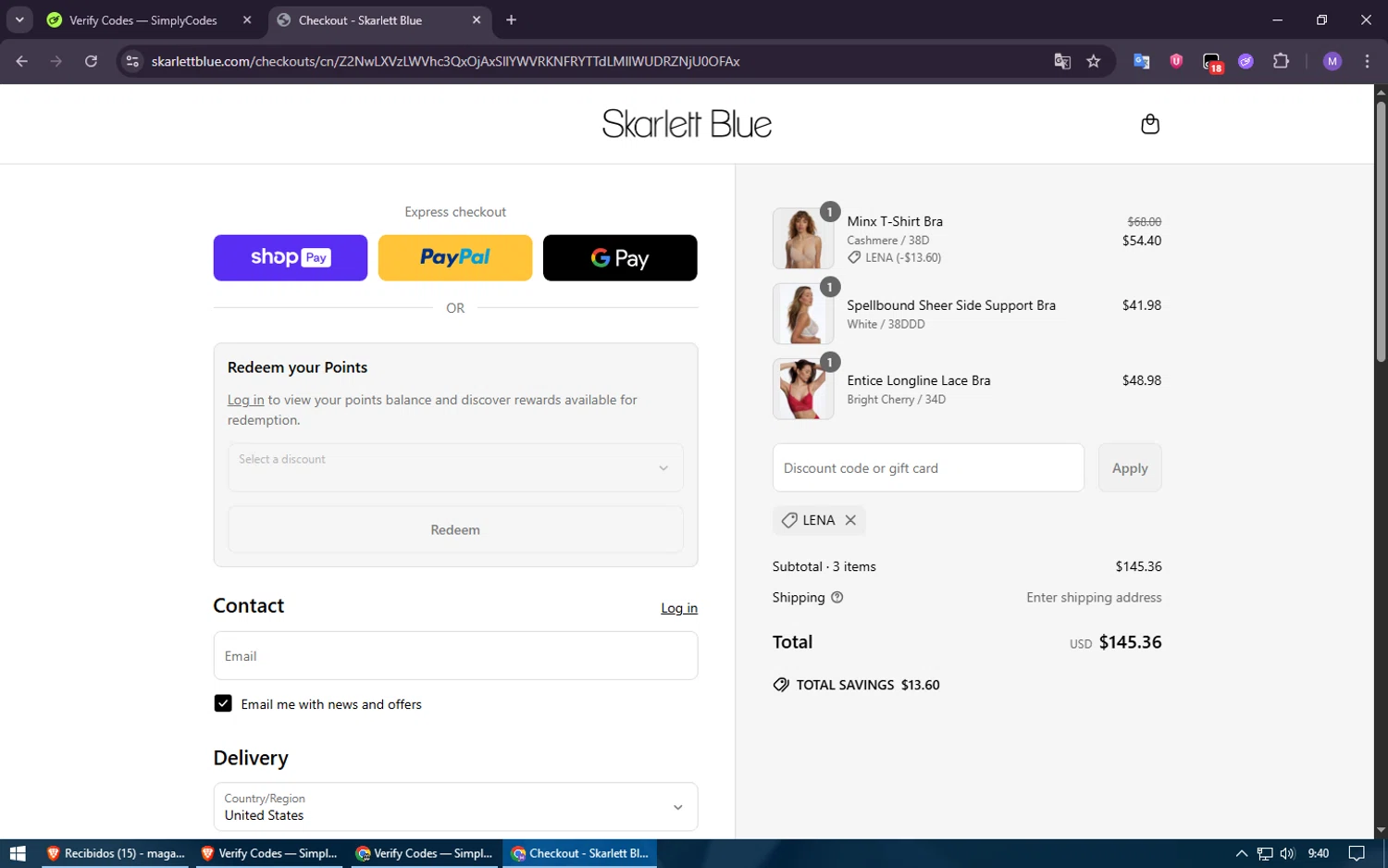Viewport: 1388px width, 868px height.
Task: Click the Email input field
Action: pos(455,655)
